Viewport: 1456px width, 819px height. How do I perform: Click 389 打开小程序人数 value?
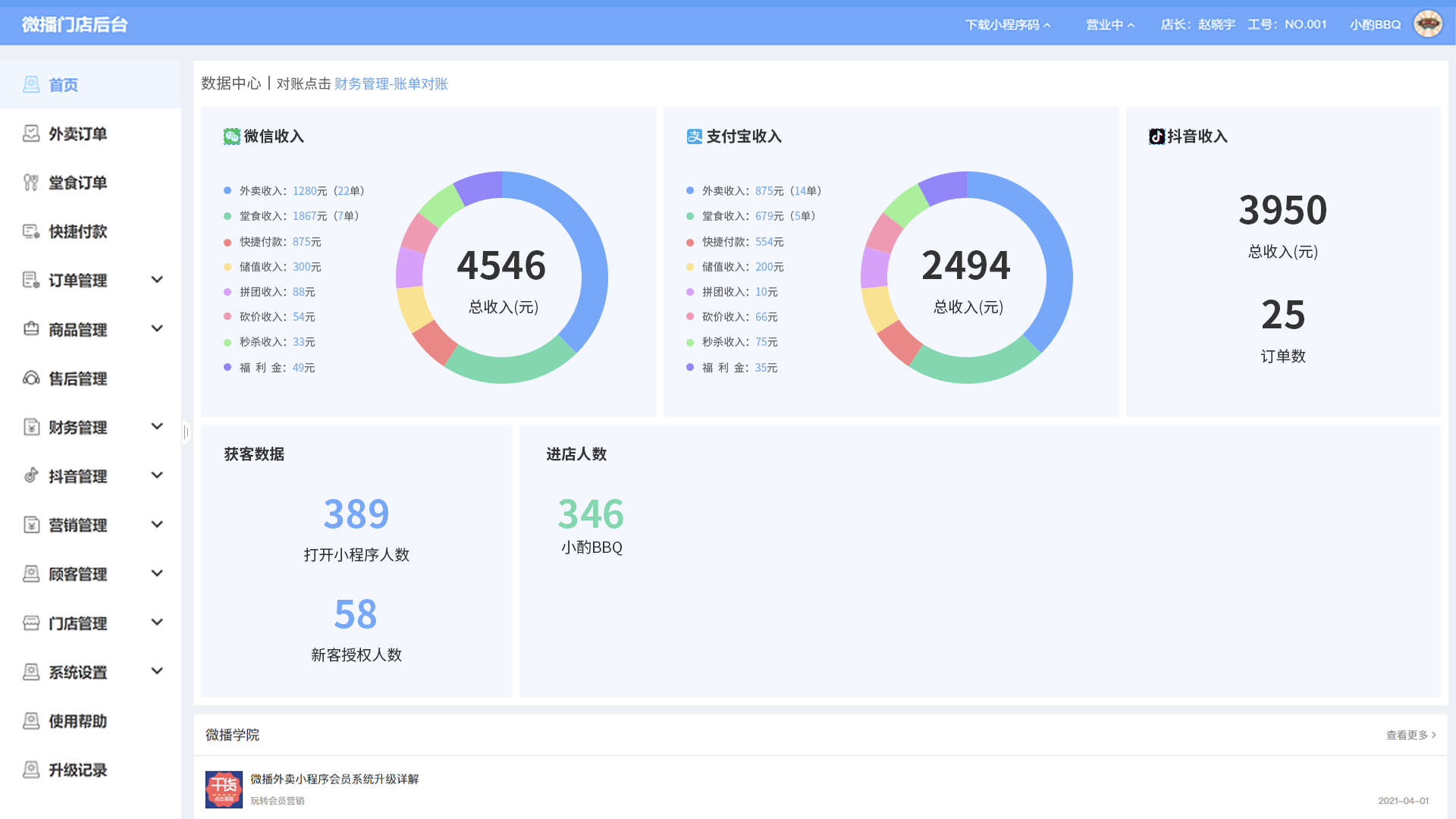pos(356,514)
